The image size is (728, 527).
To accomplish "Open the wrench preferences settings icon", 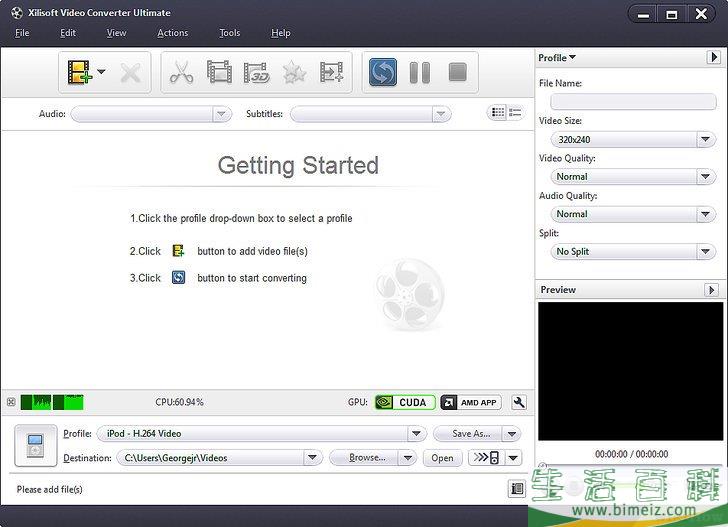I will tap(519, 402).
